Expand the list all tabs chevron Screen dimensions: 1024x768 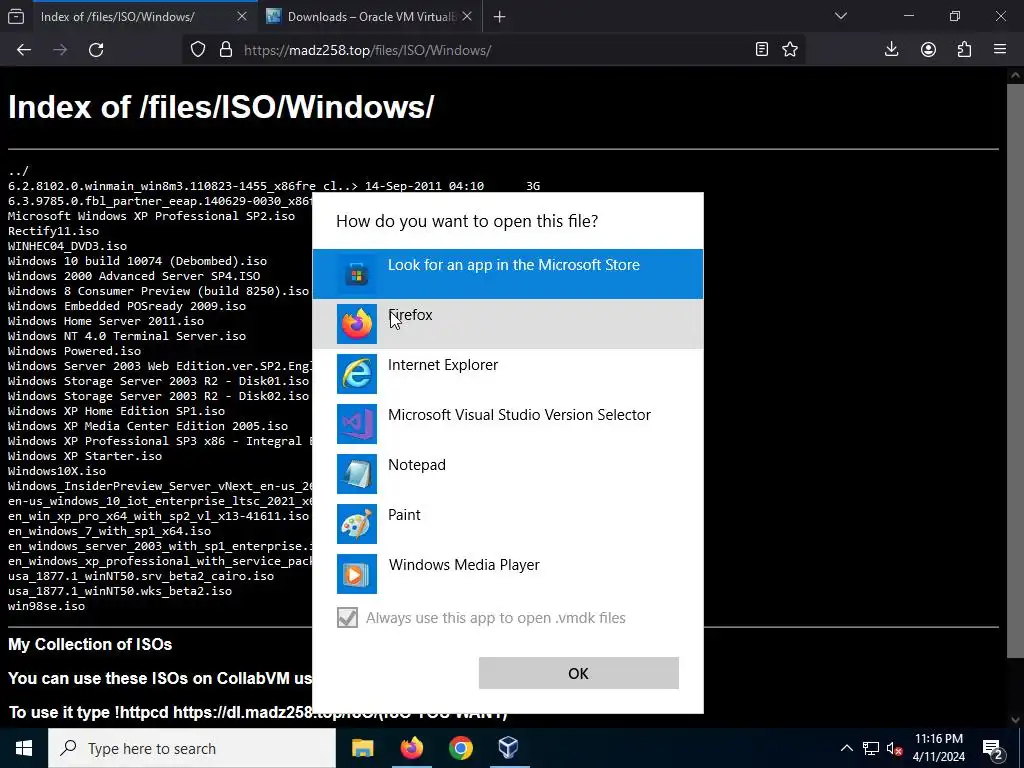(x=841, y=16)
